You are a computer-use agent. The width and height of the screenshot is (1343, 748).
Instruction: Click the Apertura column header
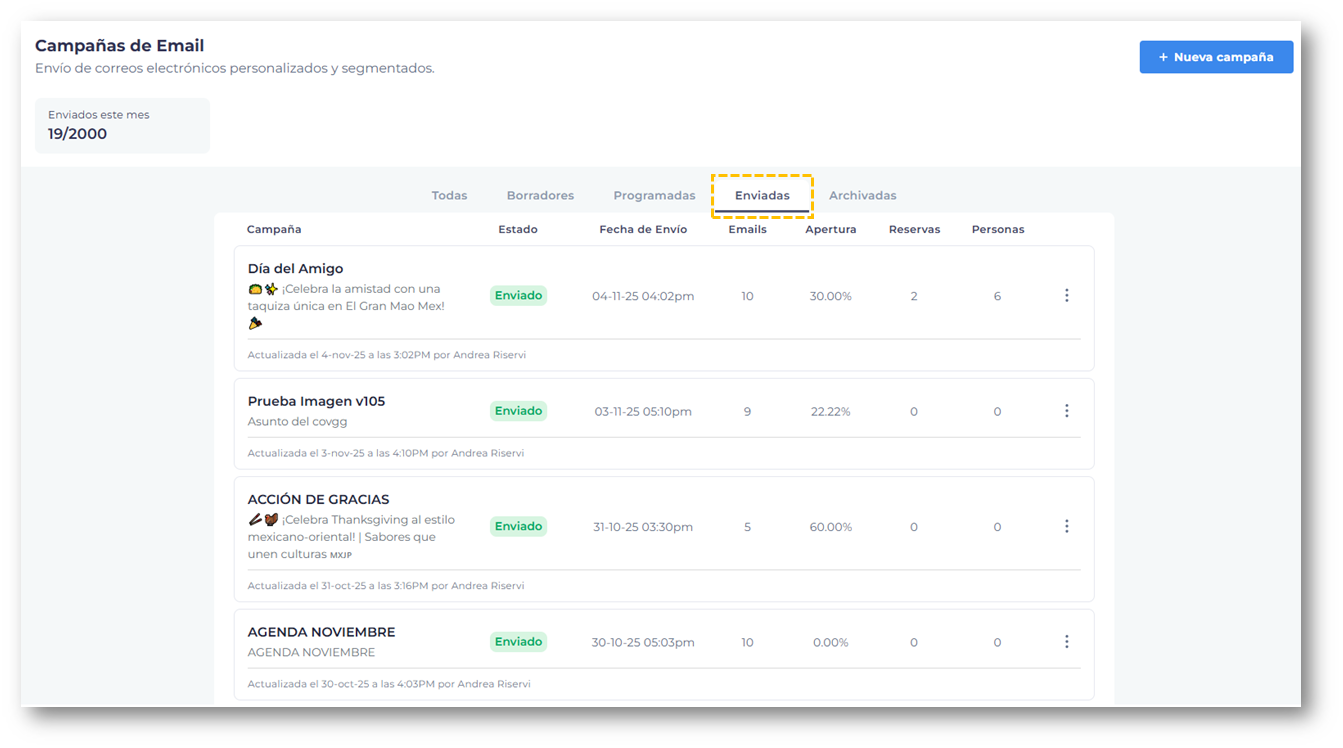coord(830,230)
